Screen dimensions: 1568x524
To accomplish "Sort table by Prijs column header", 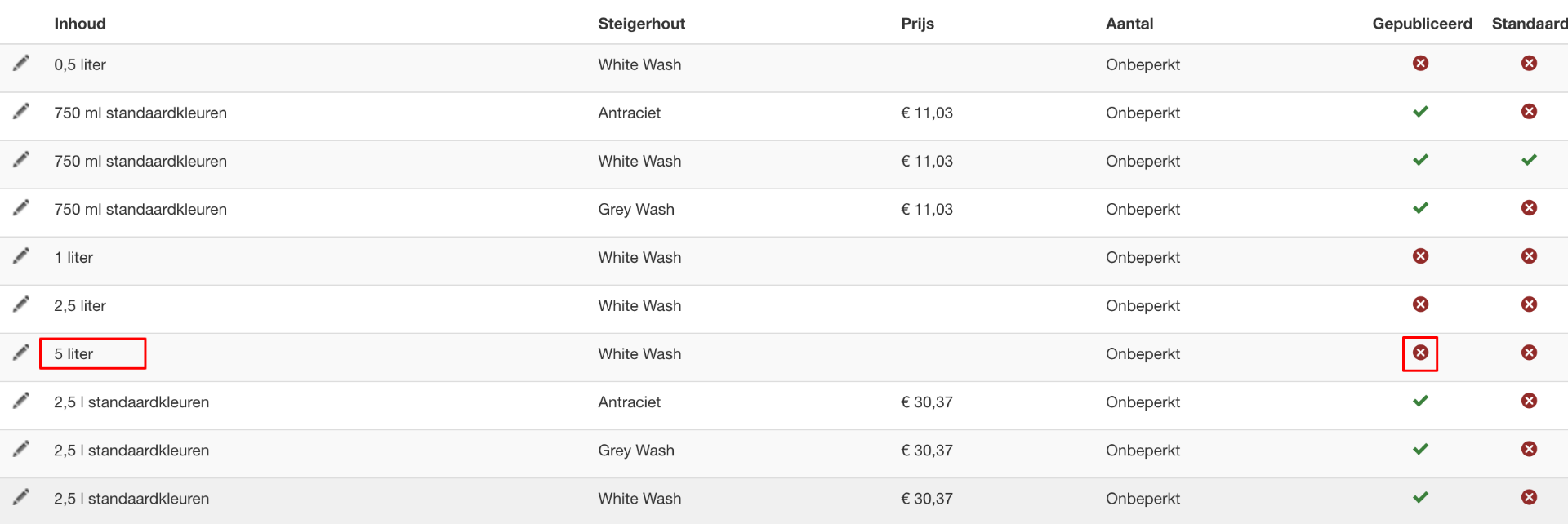I will click(917, 24).
